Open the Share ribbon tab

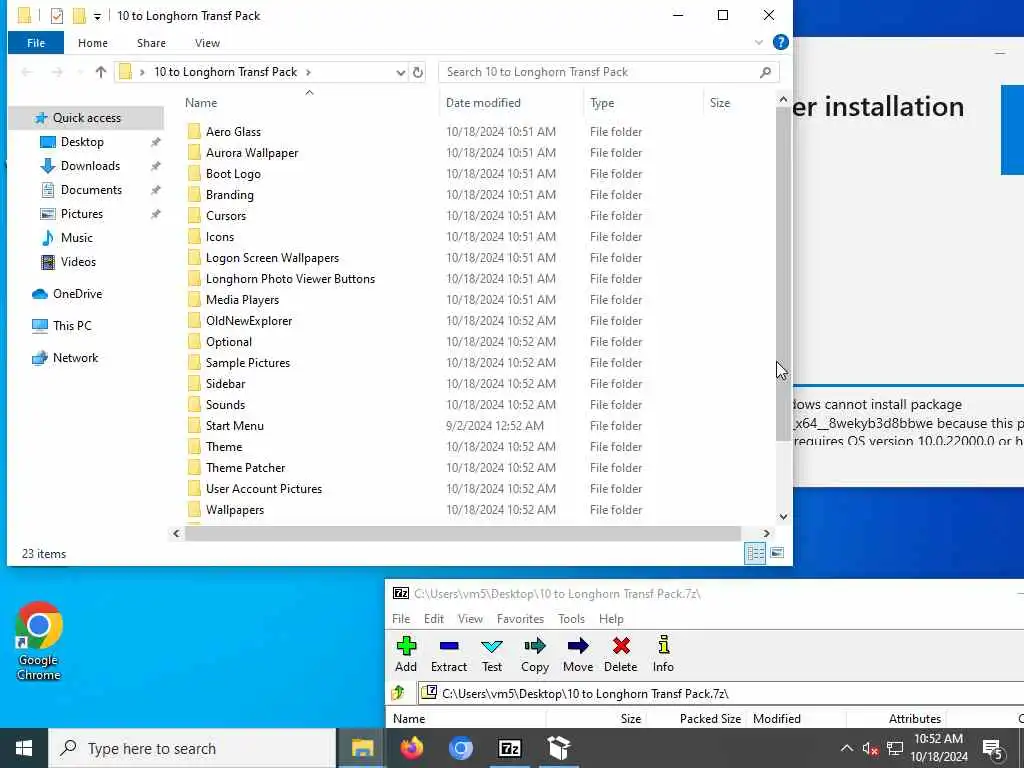click(x=151, y=43)
